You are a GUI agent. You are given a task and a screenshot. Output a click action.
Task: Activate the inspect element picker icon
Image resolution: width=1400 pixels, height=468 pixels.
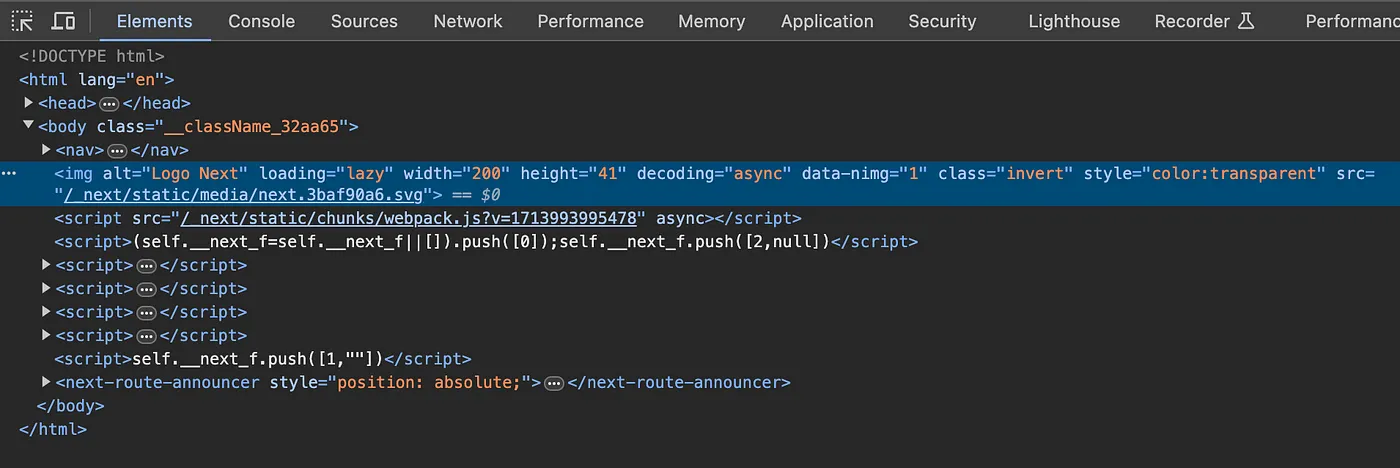pos(22,21)
